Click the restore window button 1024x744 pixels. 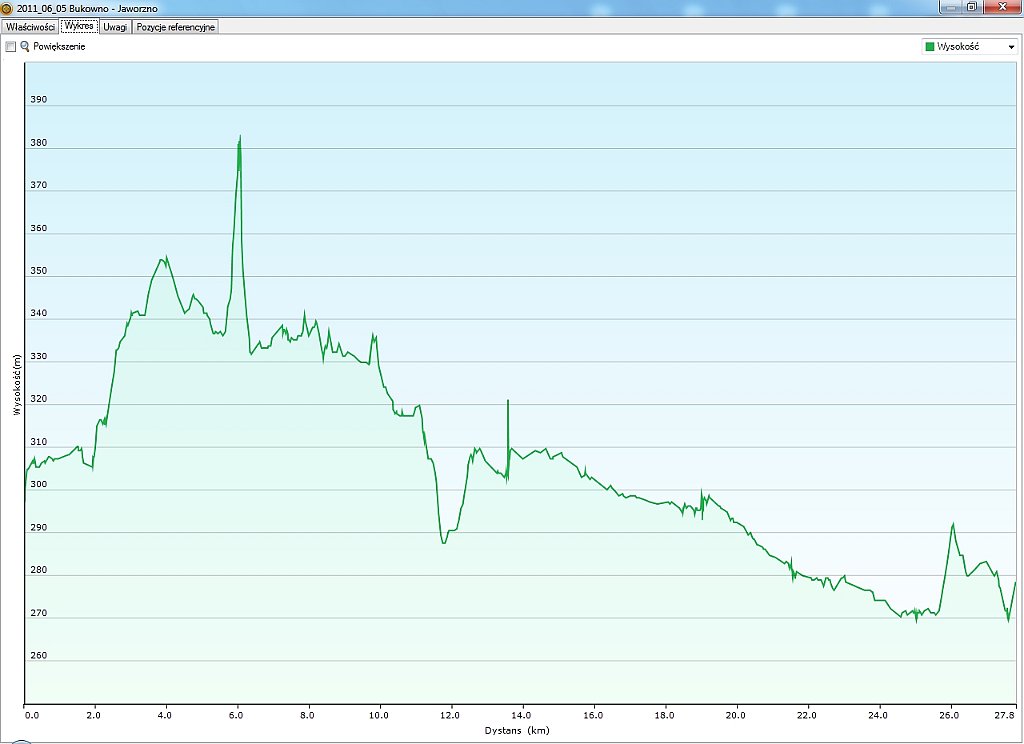point(971,7)
